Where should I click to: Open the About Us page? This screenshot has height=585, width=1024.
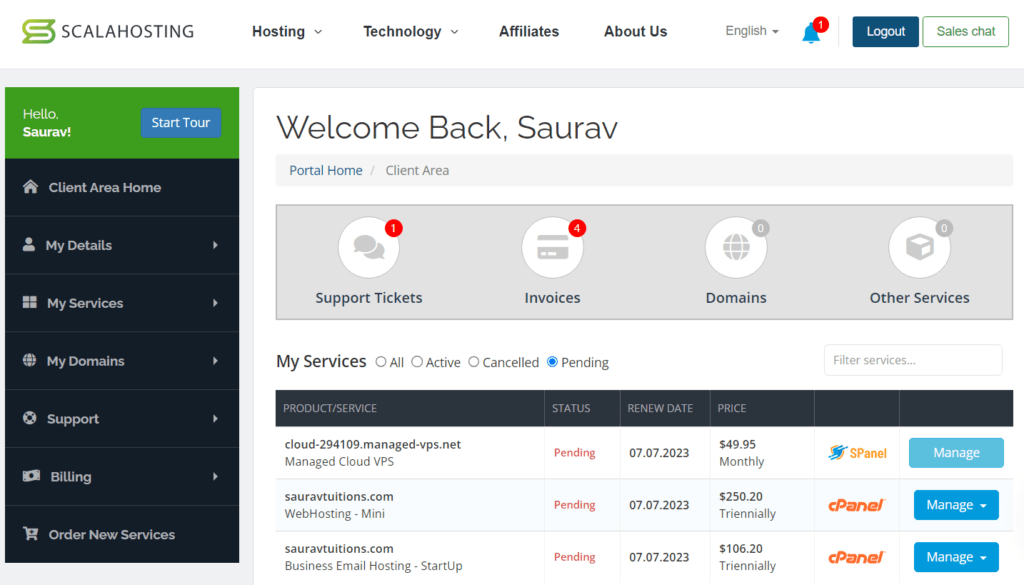pos(635,31)
